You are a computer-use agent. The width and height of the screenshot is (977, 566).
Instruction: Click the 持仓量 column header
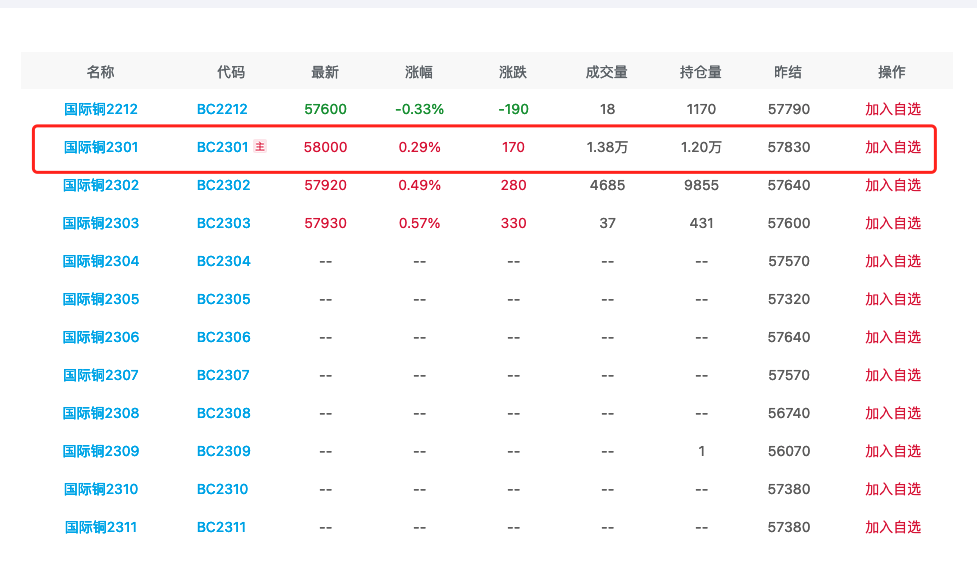700,72
